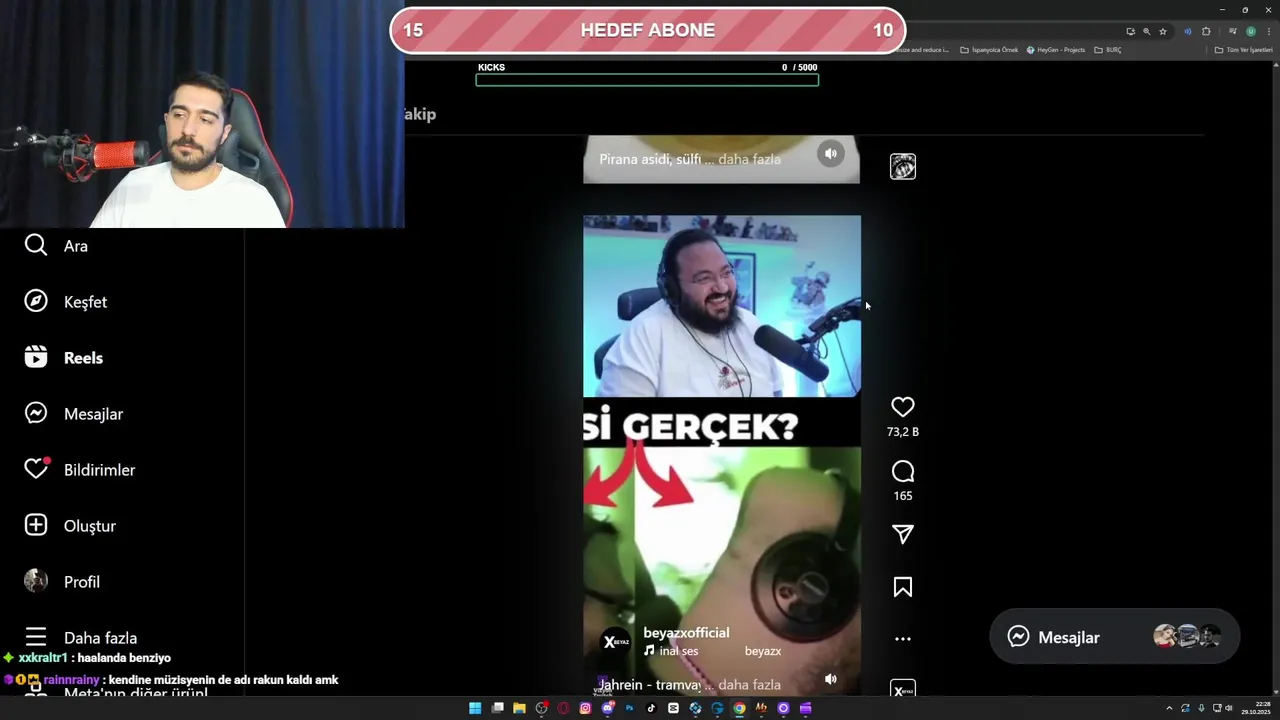Like the reel with the heart icon
This screenshot has width=1280, height=720.
[903, 407]
